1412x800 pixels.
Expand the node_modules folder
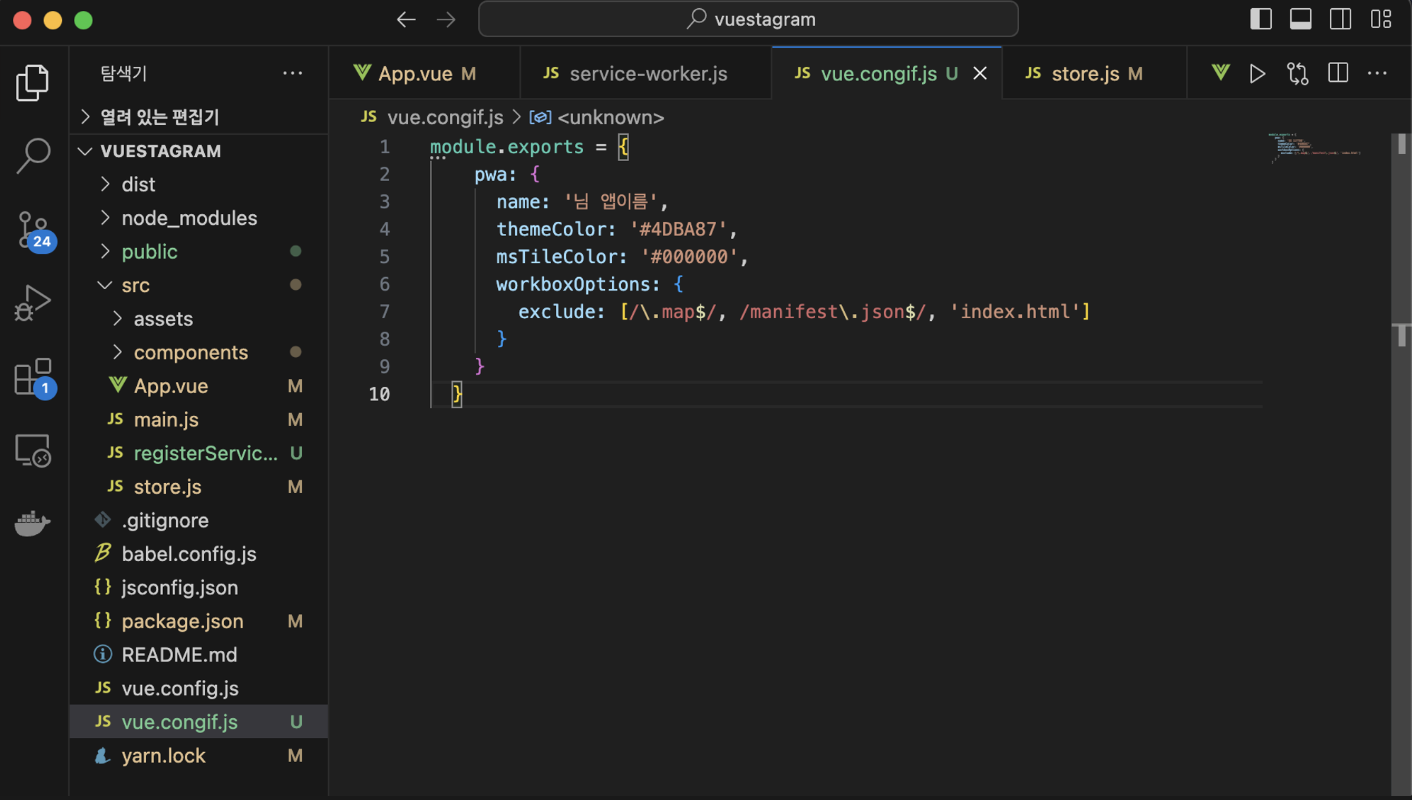point(199,218)
